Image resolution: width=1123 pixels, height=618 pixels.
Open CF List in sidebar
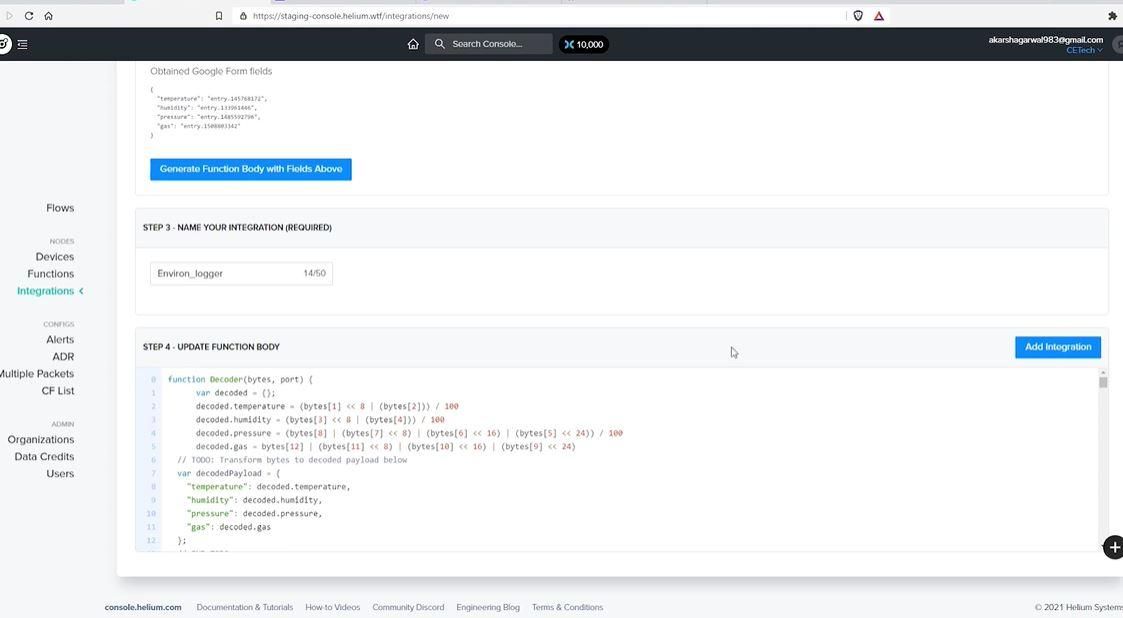tap(58, 391)
